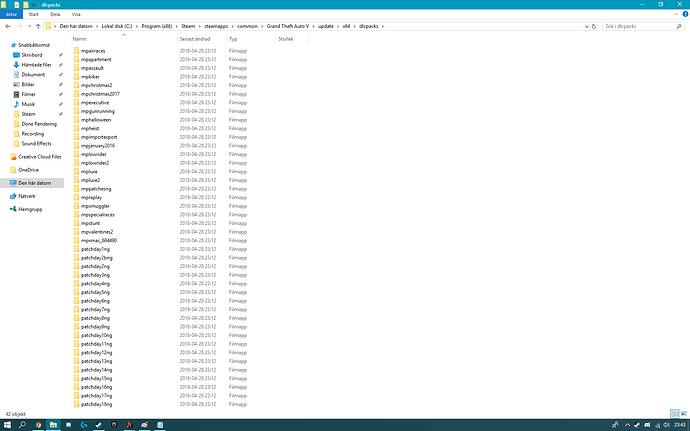Select the mpairraces folder icon

click(x=77, y=51)
